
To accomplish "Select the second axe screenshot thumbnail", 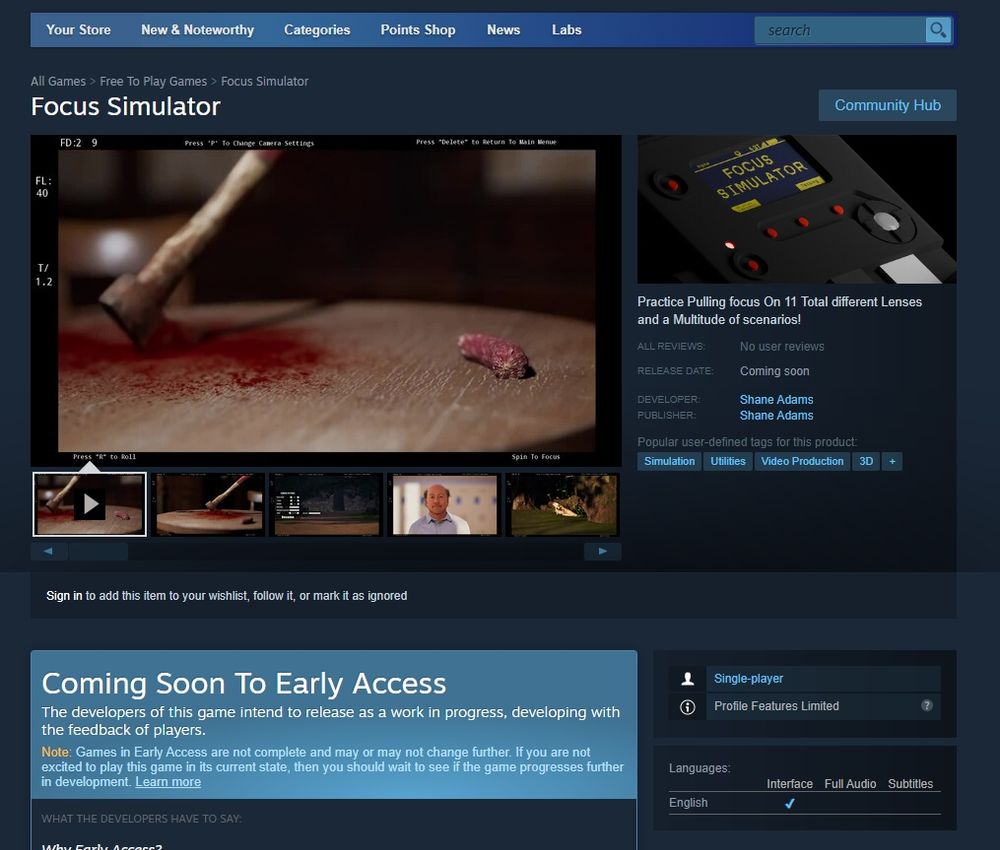I will 208,504.
